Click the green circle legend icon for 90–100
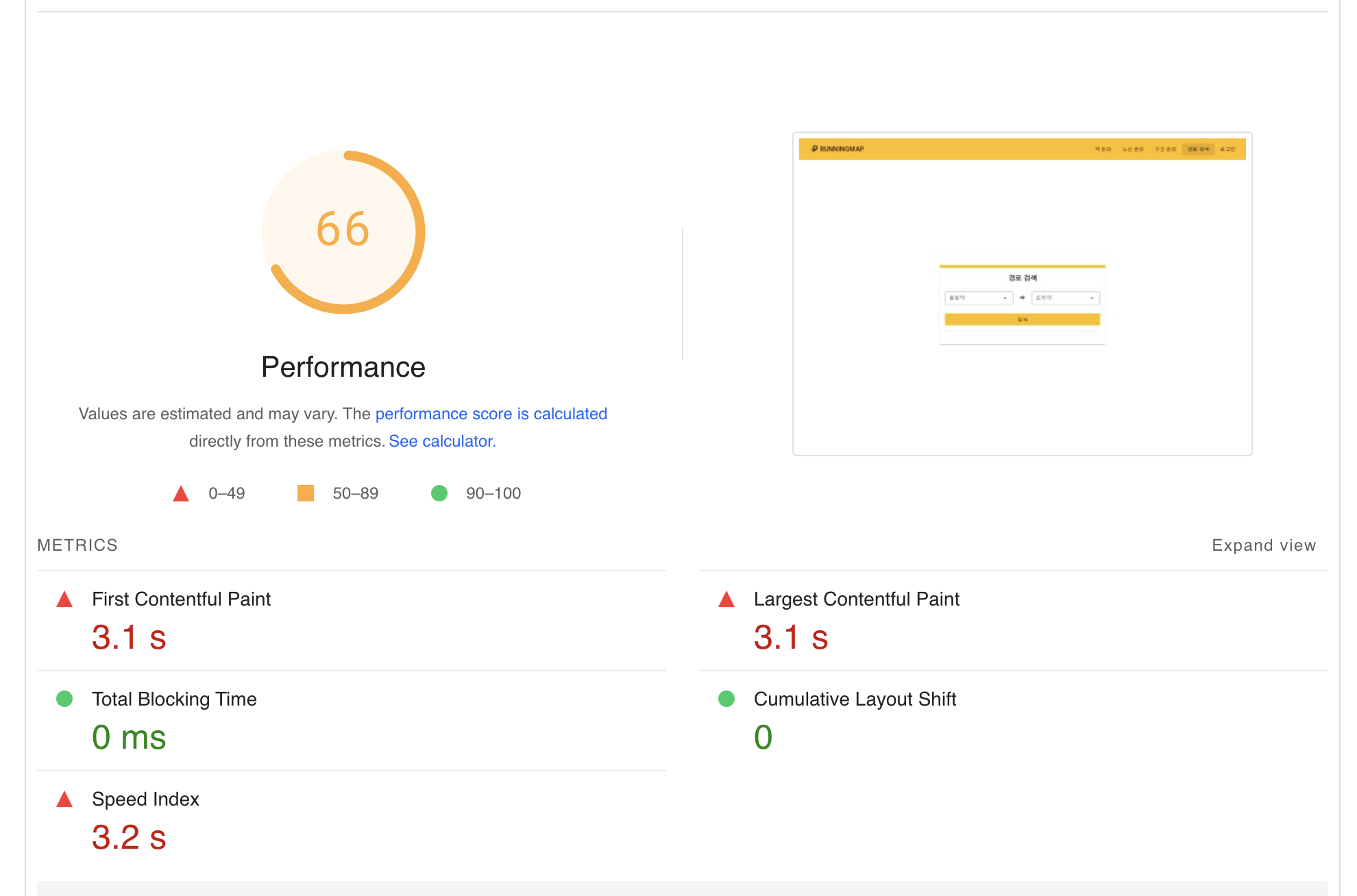 tap(439, 493)
